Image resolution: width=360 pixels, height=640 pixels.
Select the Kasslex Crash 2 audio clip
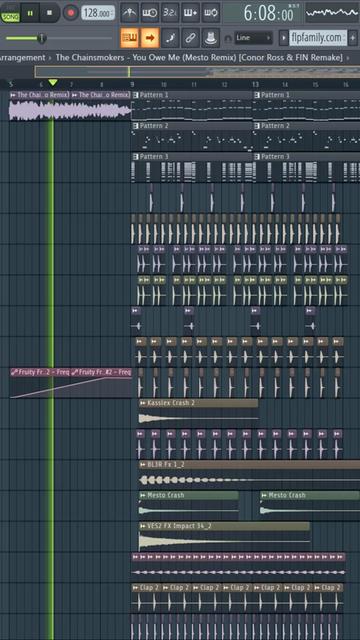(x=198, y=413)
